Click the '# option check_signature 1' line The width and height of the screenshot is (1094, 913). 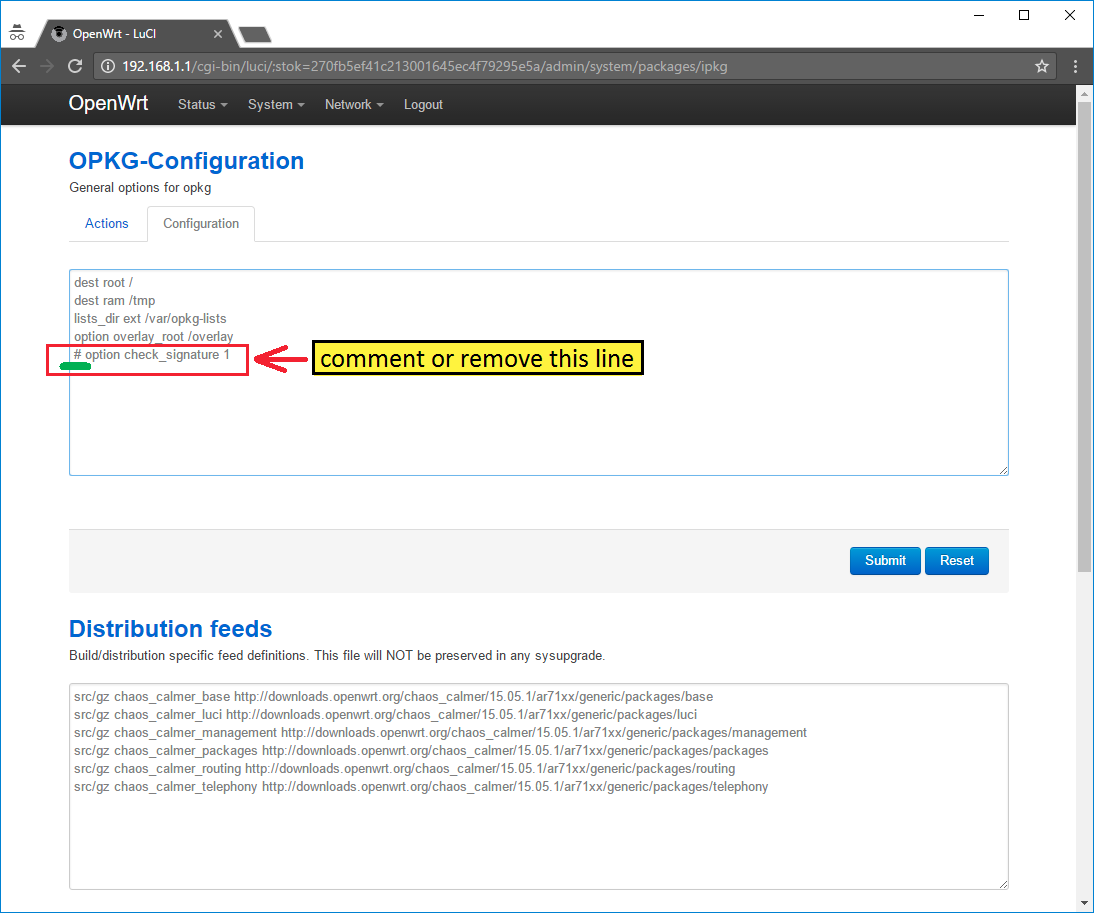[x=151, y=355]
